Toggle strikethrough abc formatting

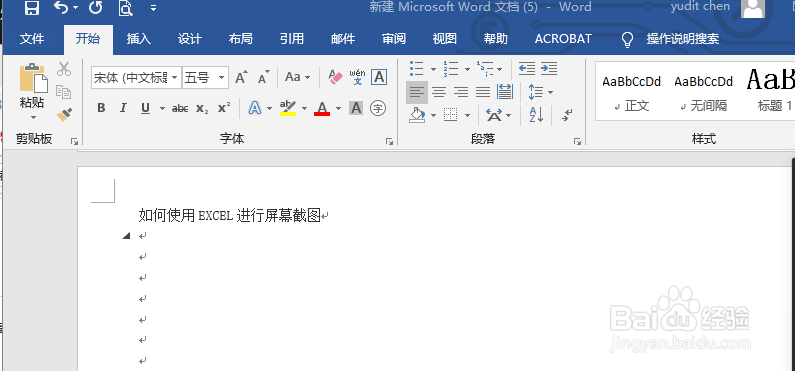coord(180,107)
